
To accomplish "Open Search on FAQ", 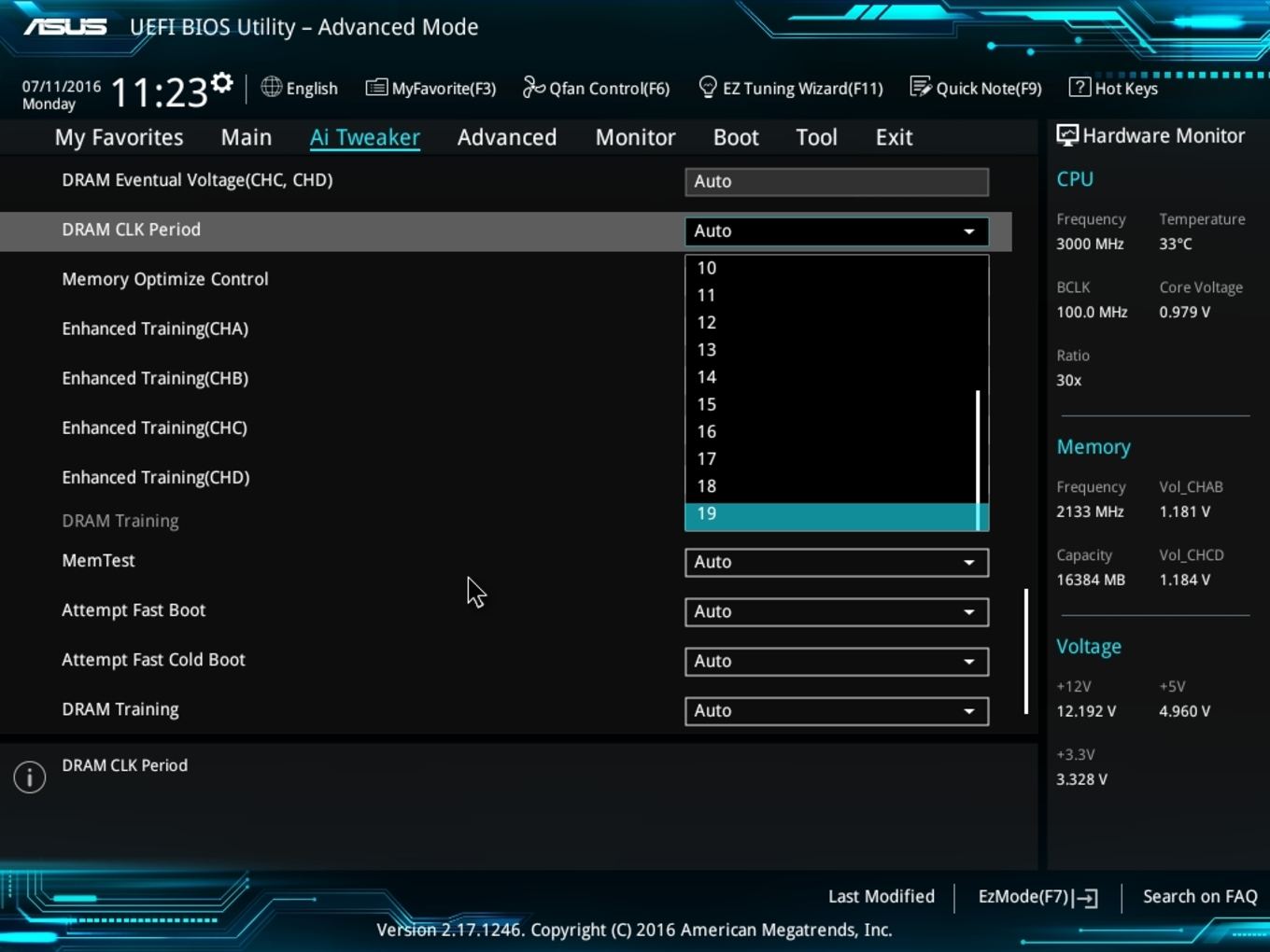I will point(1200,896).
